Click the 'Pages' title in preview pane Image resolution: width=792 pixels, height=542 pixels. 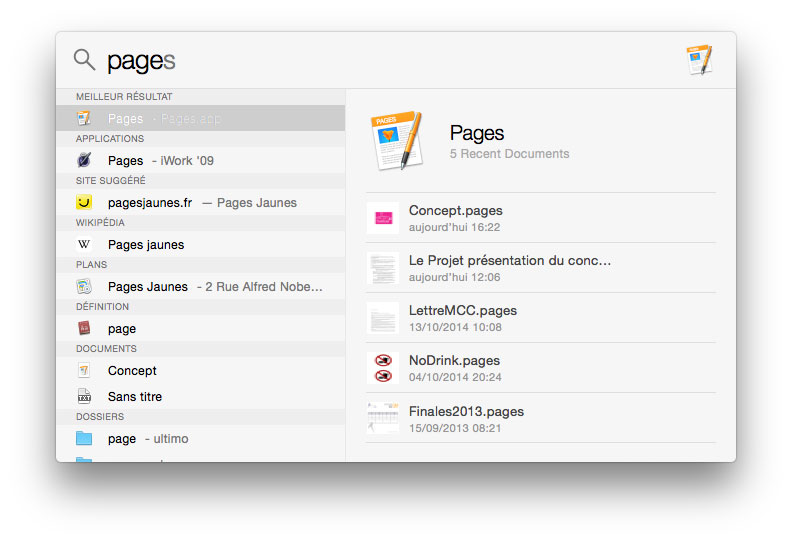pos(477,133)
